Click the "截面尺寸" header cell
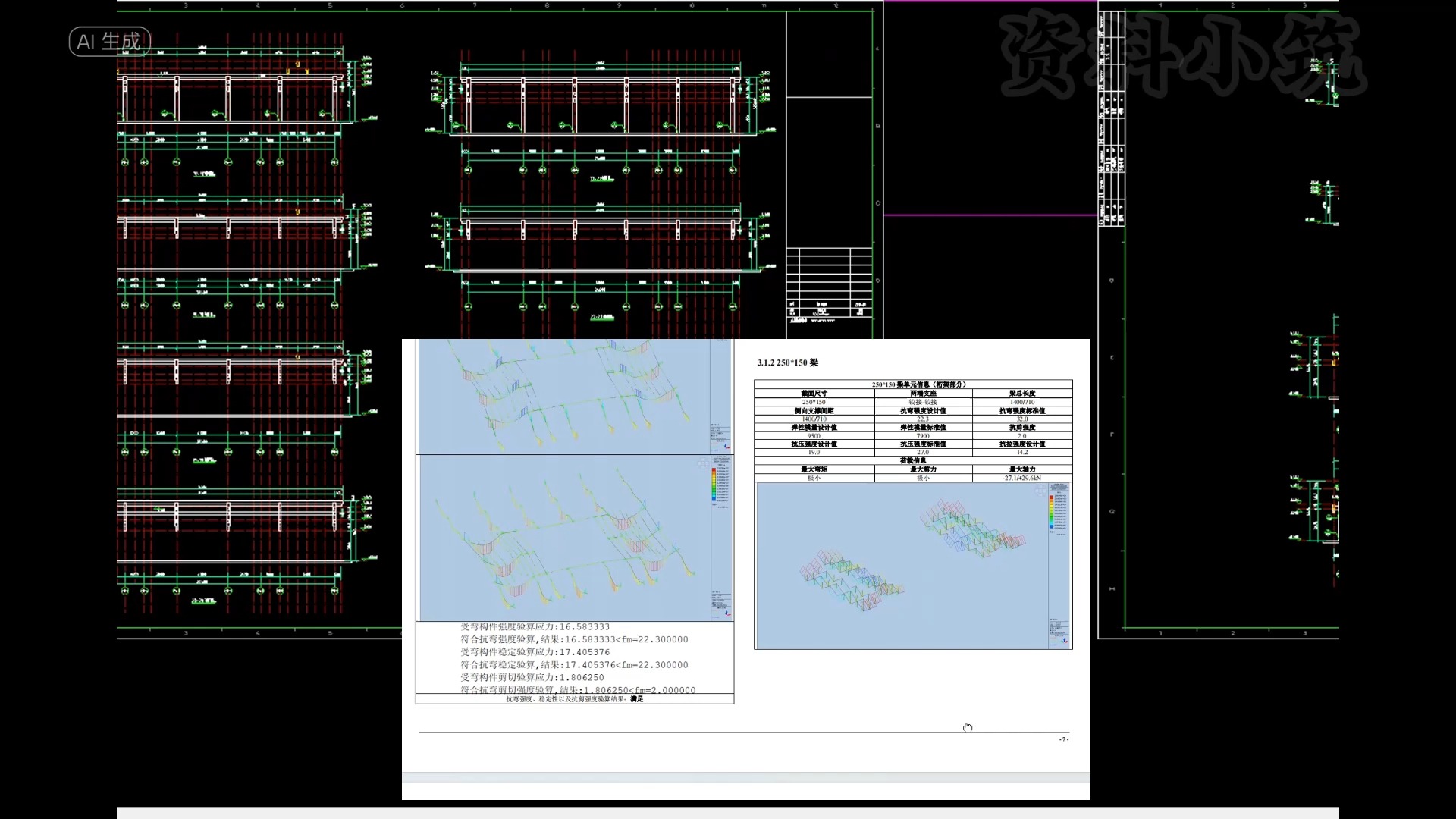The image size is (1456, 819). click(814, 394)
